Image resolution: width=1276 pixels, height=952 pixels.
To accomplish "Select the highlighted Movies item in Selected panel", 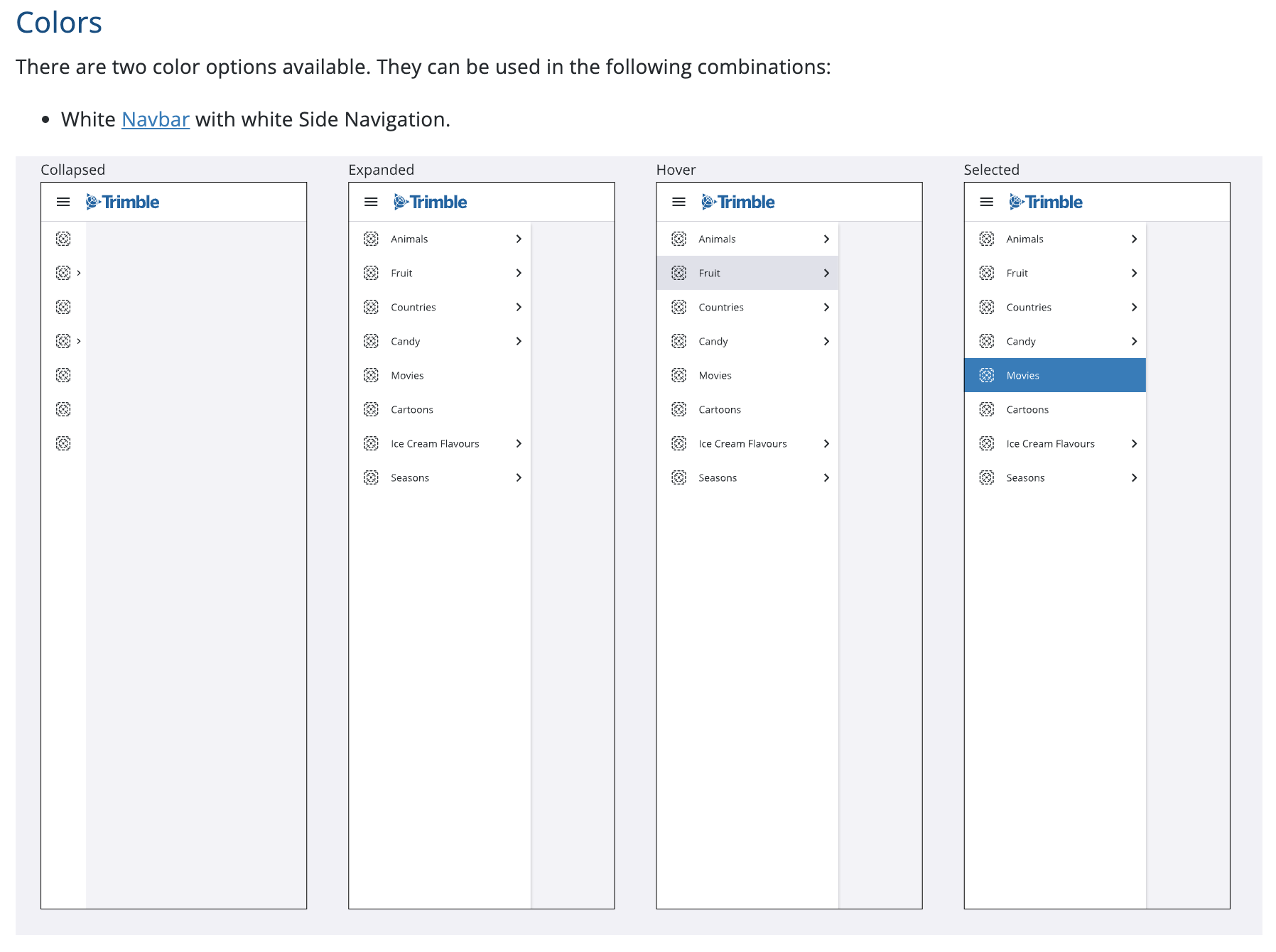I will coord(1023,375).
